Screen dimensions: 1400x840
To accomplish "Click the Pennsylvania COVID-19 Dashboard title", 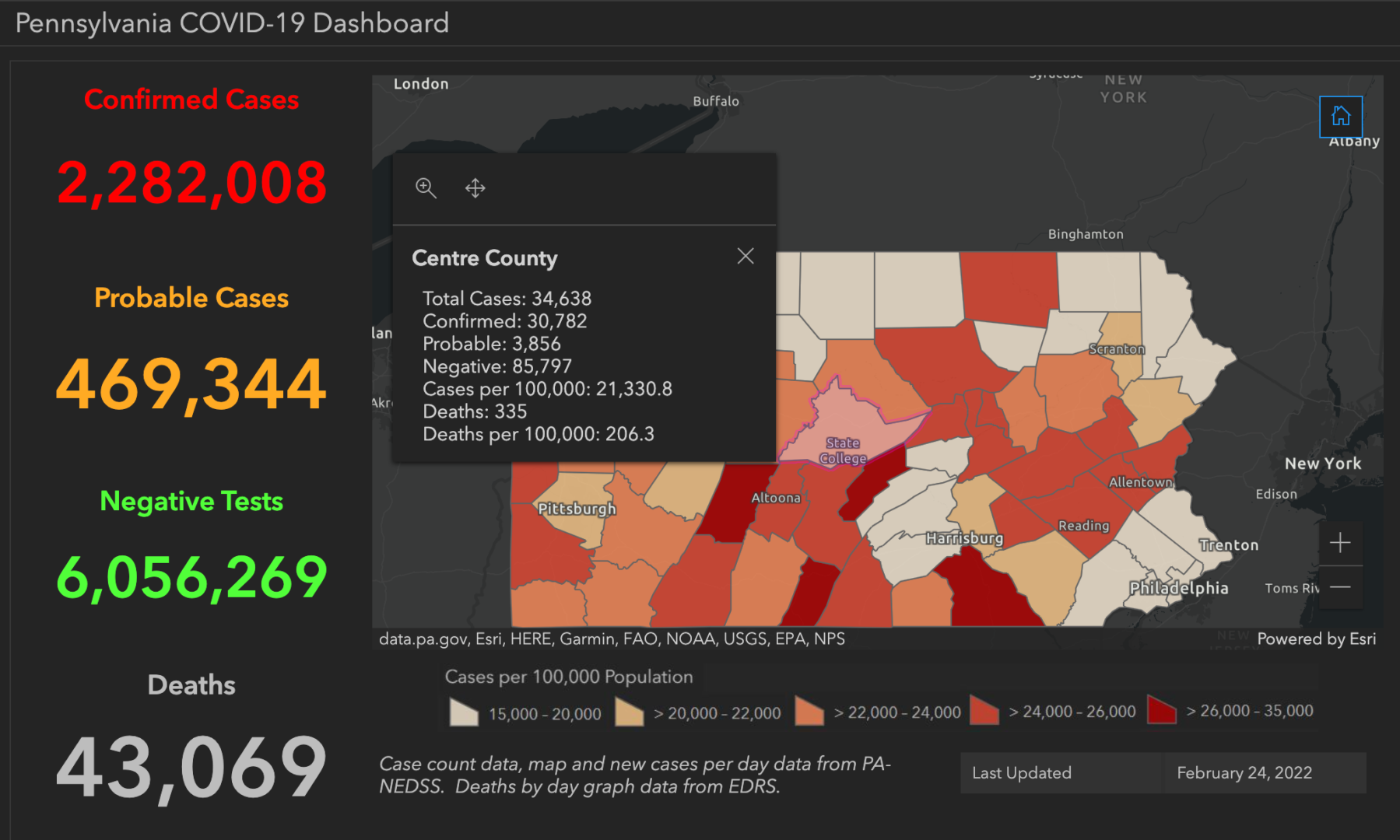I will (x=232, y=23).
